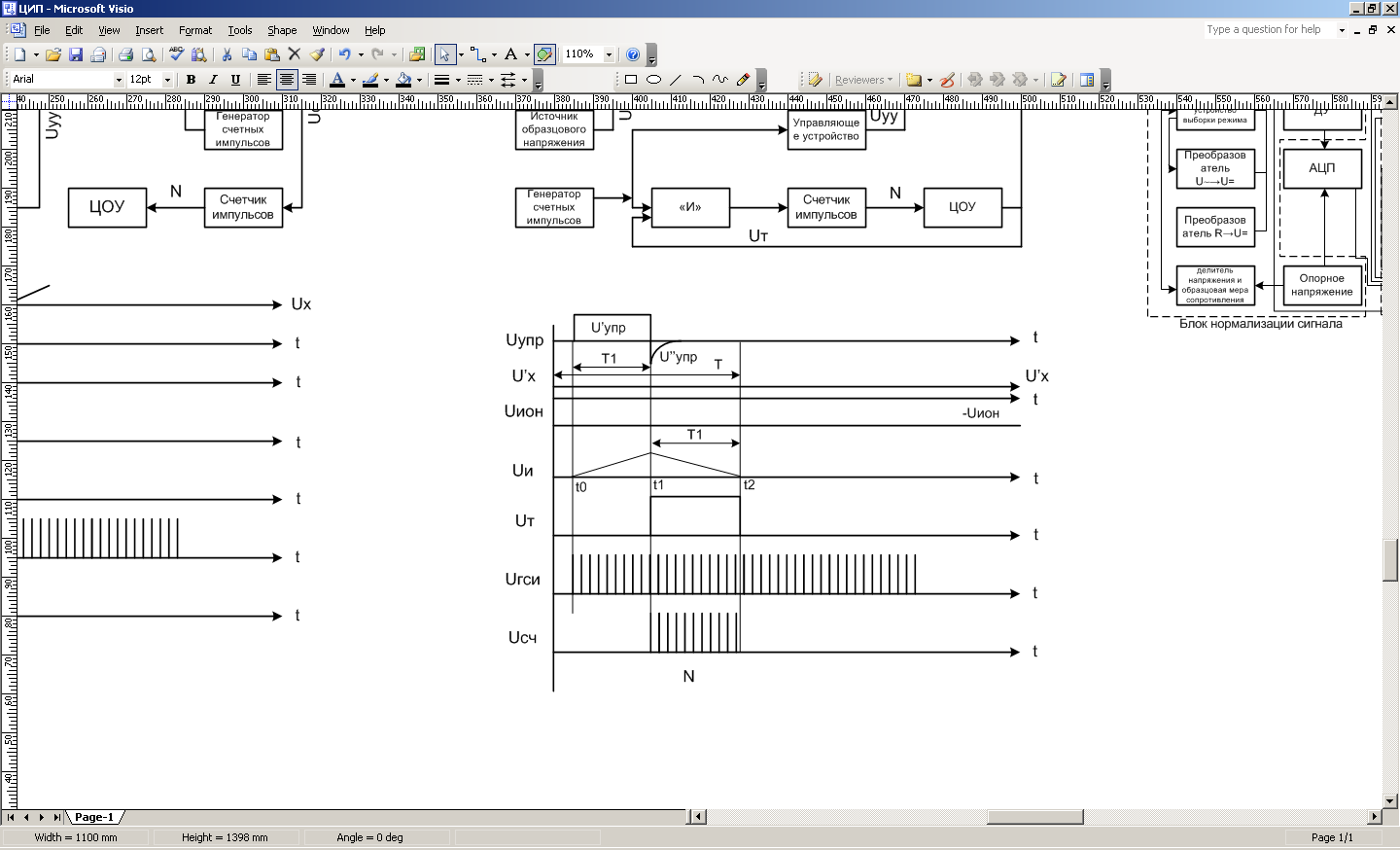
Task: Toggle Bold formatting
Action: pos(191,80)
